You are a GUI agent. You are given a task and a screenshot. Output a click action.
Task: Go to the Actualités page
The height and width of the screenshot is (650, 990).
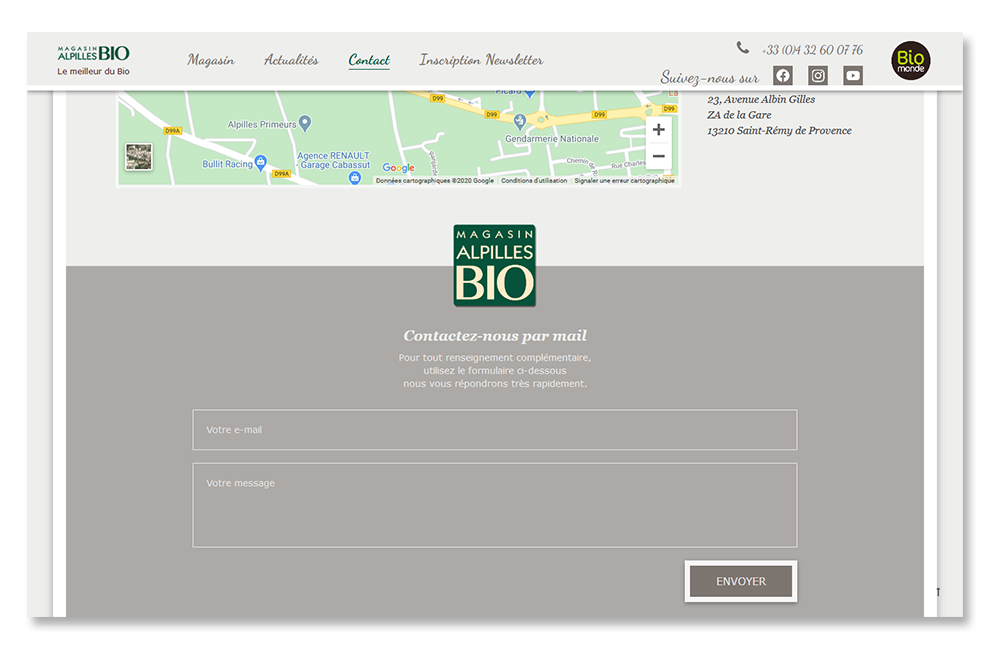point(291,60)
